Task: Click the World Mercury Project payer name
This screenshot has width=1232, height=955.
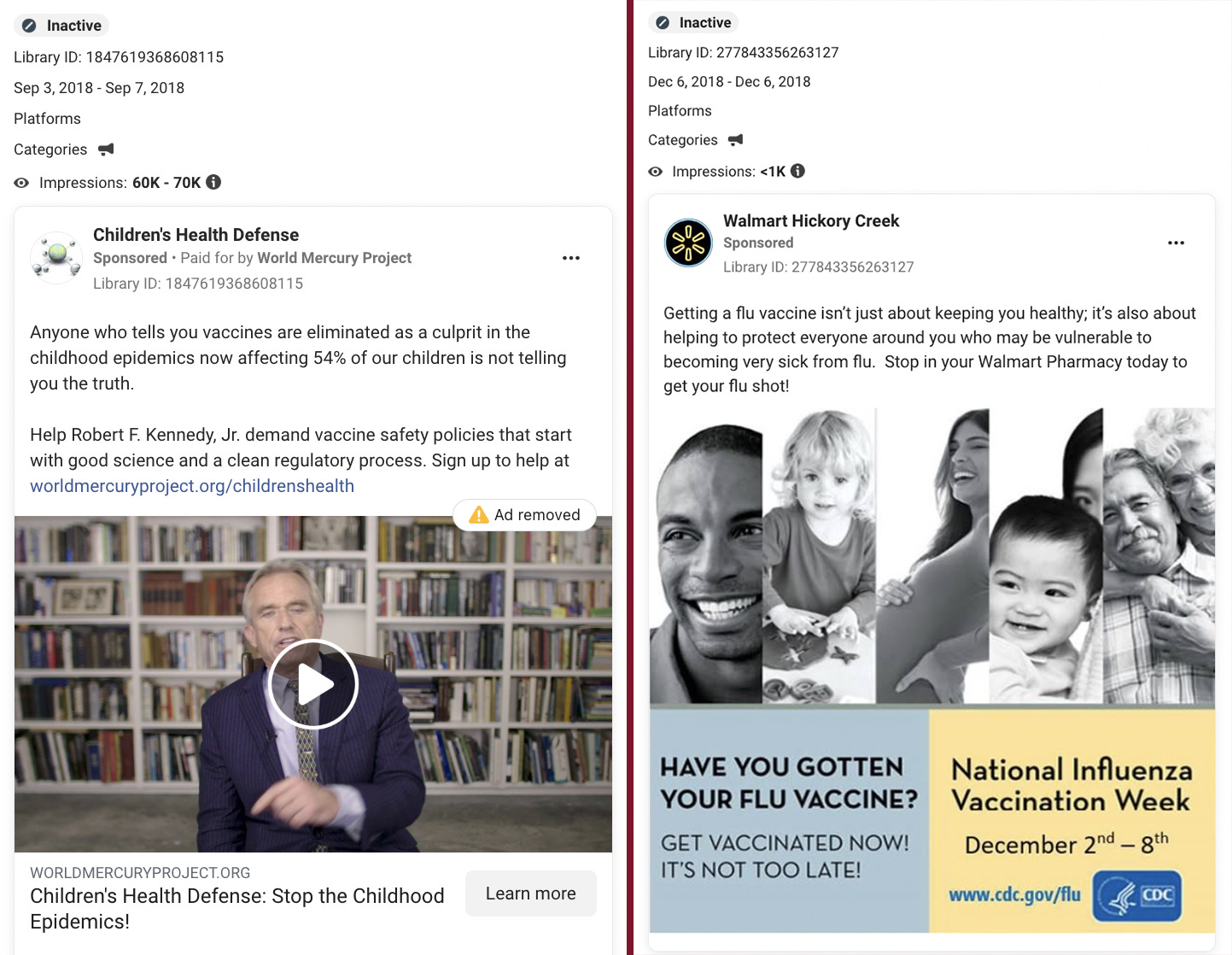Action: coord(334,258)
